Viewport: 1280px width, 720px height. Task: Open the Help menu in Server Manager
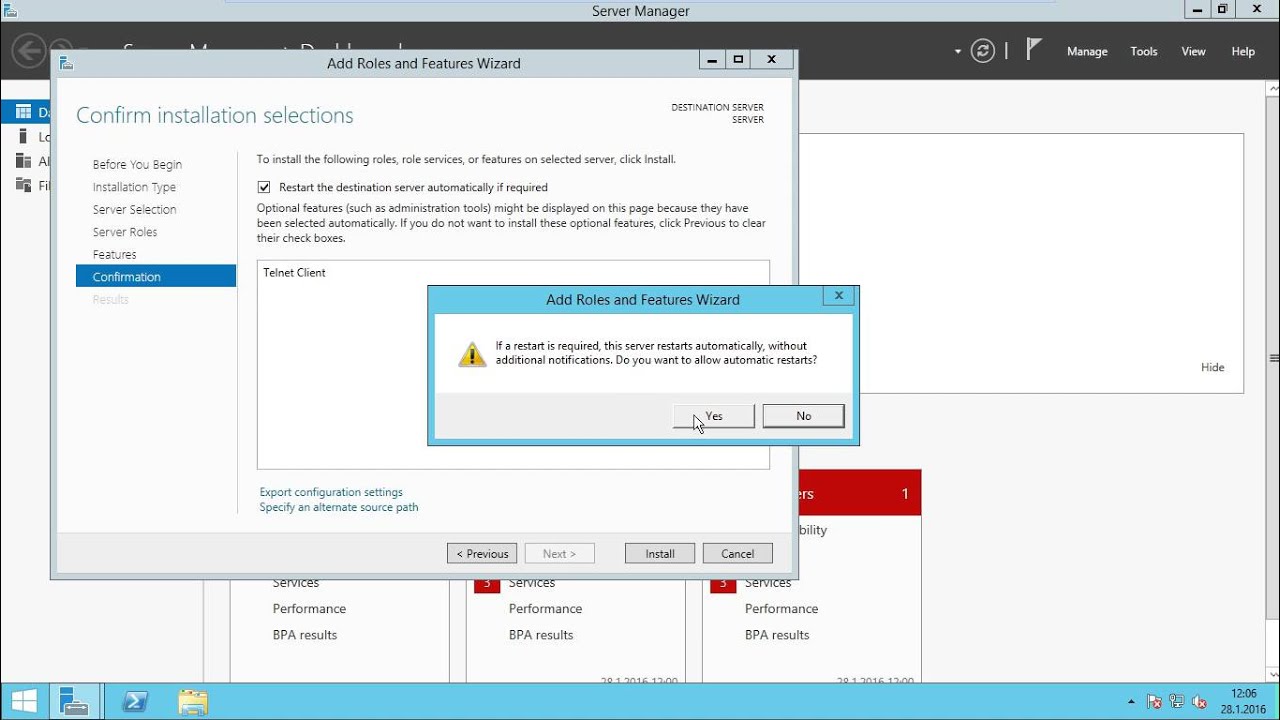(1243, 52)
